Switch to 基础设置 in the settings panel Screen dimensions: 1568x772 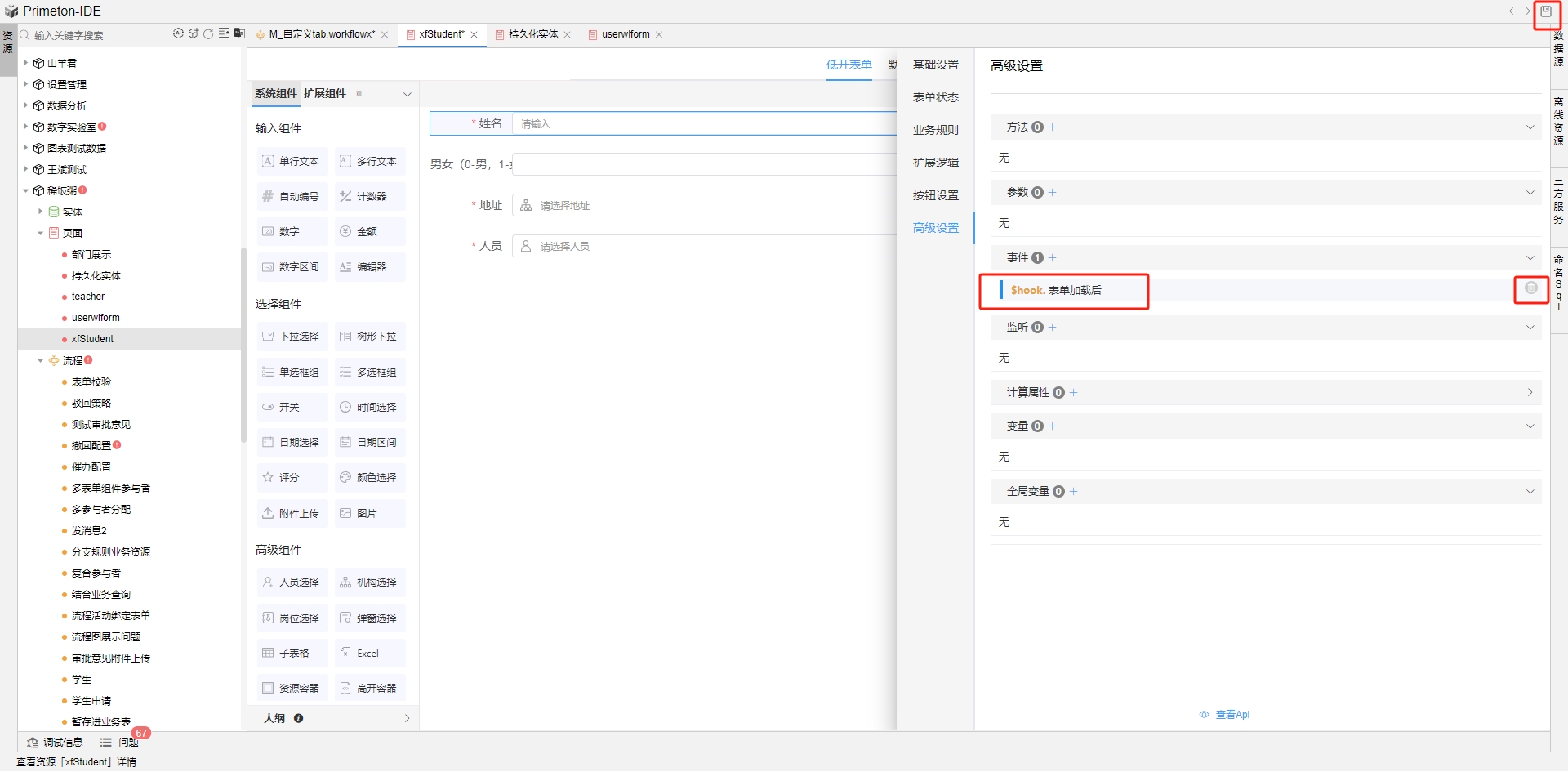936,65
